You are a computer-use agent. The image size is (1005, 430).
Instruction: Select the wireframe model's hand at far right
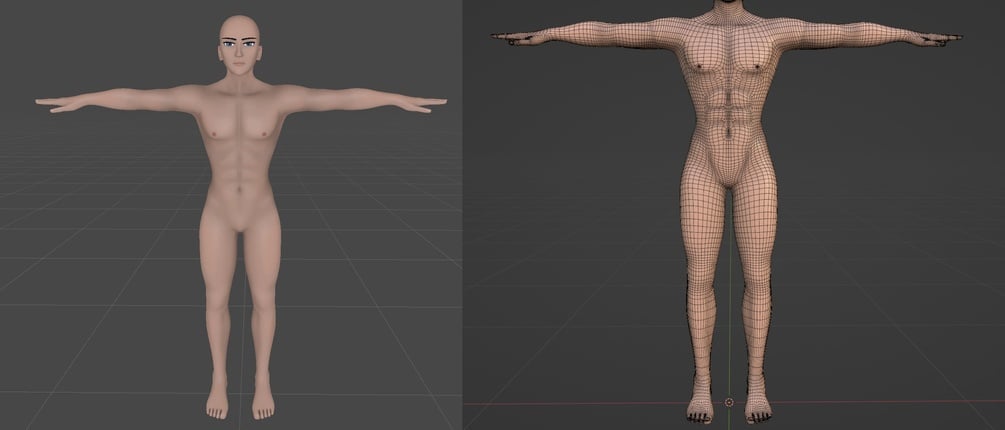tap(940, 39)
